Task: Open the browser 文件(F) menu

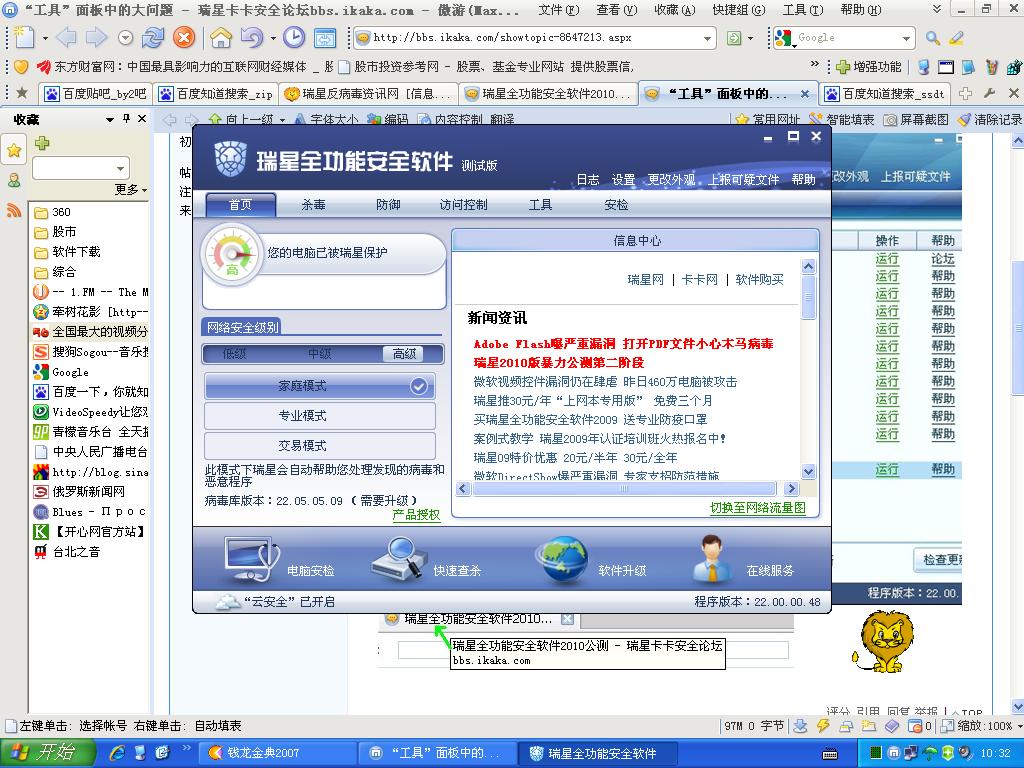Action: click(x=559, y=10)
